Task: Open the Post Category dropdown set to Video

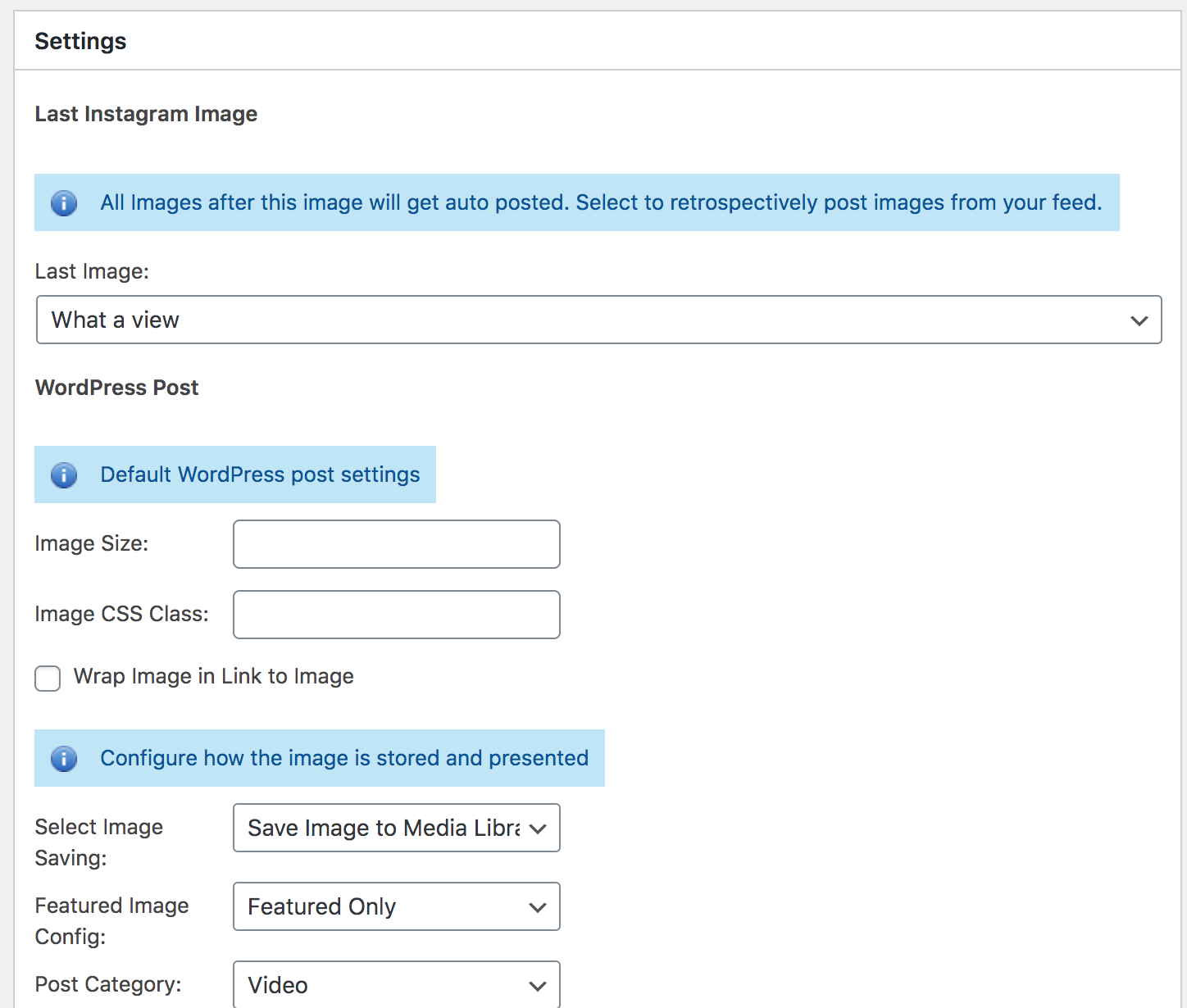Action: point(397,984)
